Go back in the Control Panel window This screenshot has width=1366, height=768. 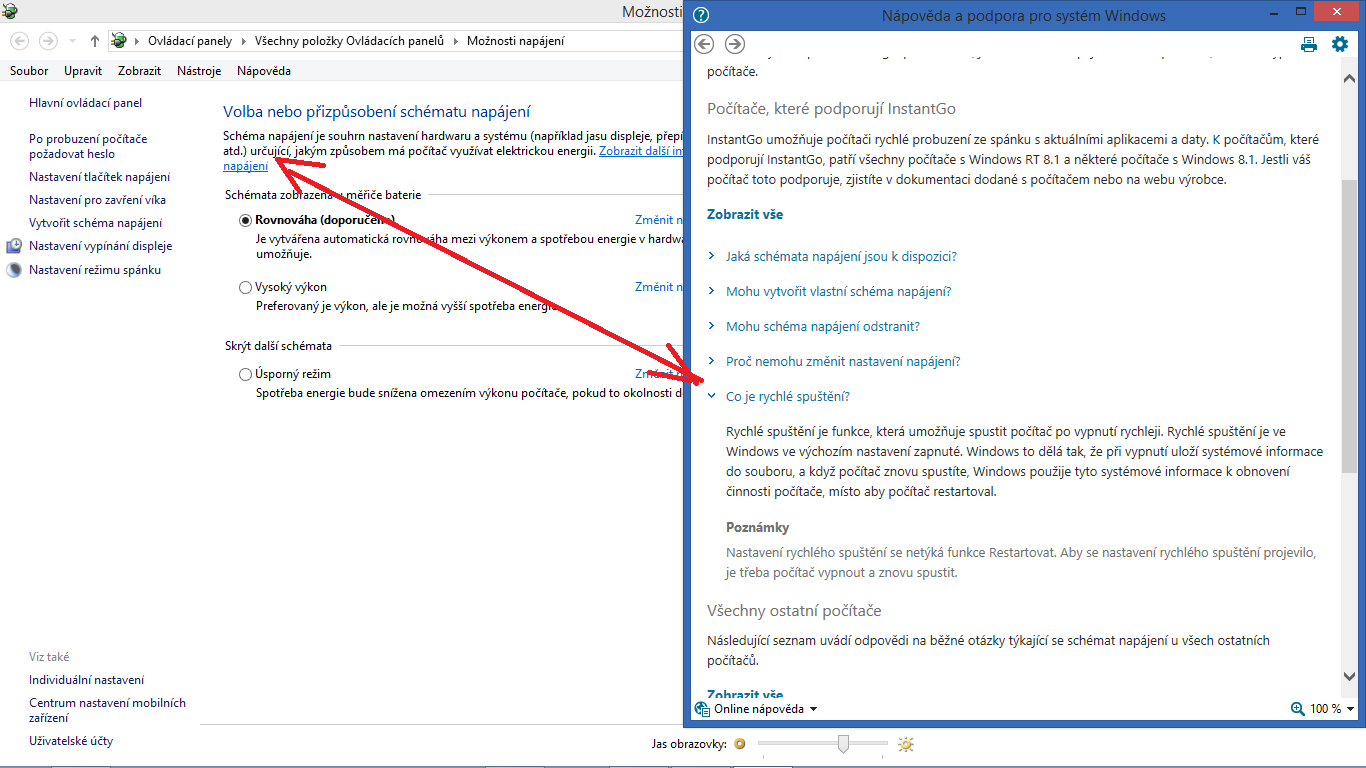(x=19, y=41)
